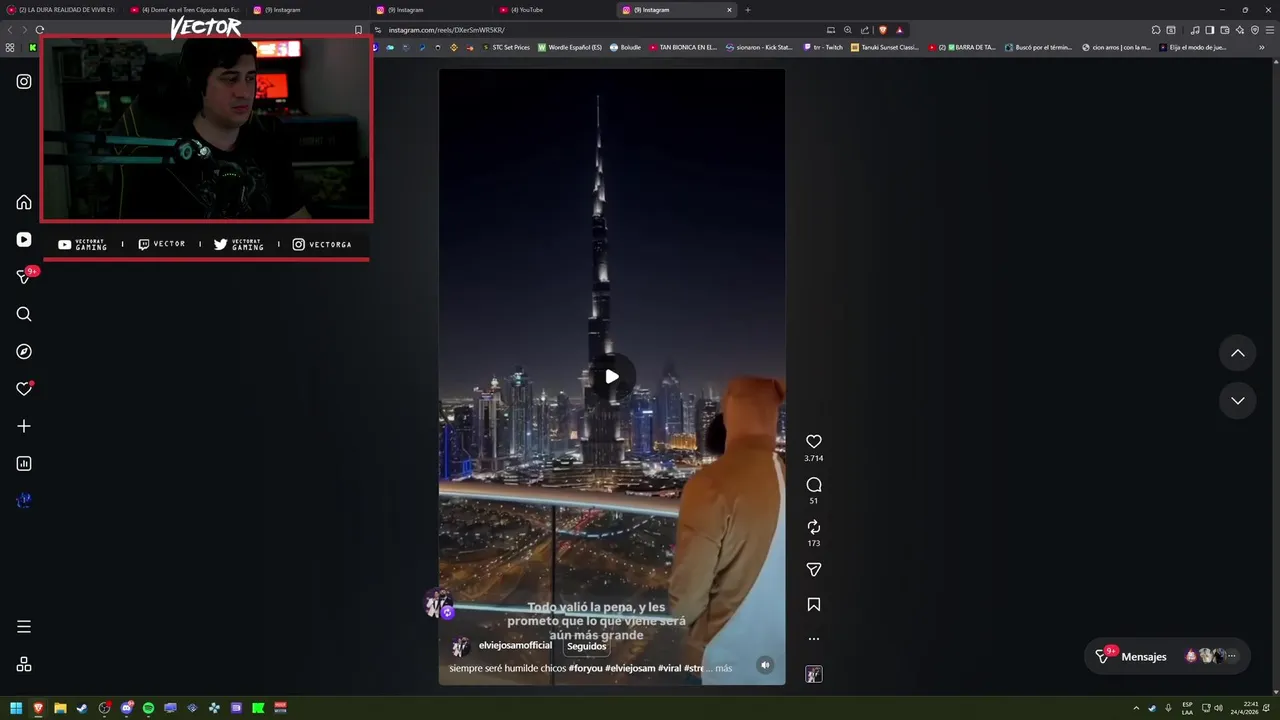Play the paused reel video

pos(612,377)
